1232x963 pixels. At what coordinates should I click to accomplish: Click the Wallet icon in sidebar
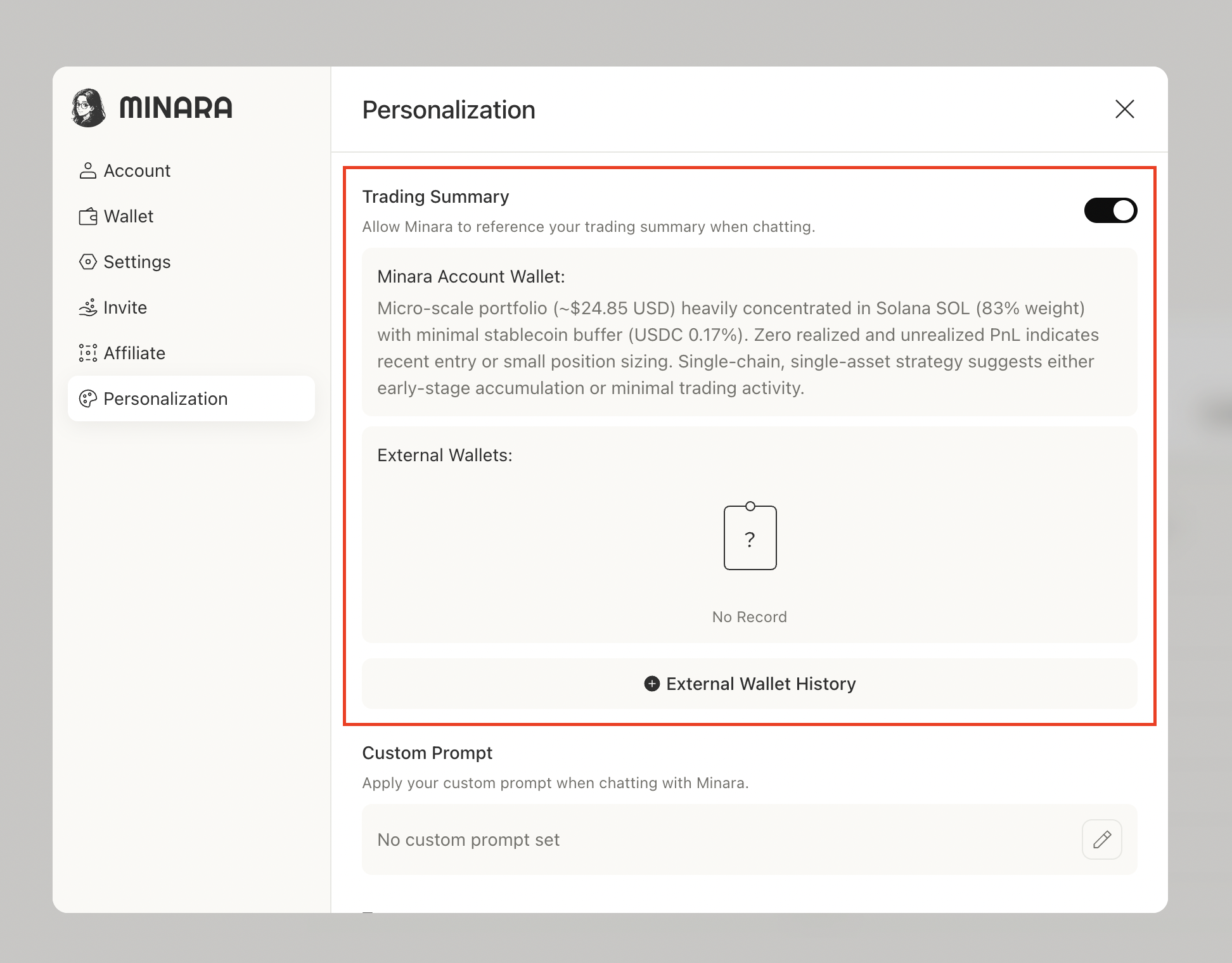[x=87, y=217]
